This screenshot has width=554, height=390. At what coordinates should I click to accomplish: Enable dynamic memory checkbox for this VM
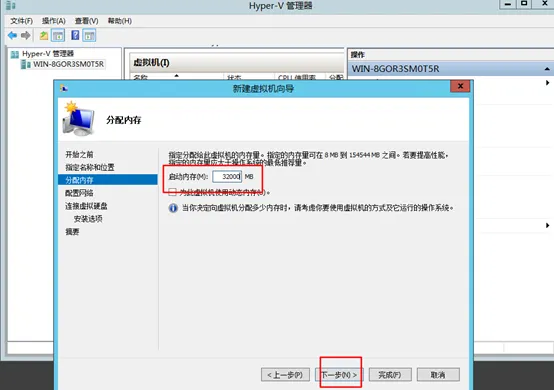172,192
